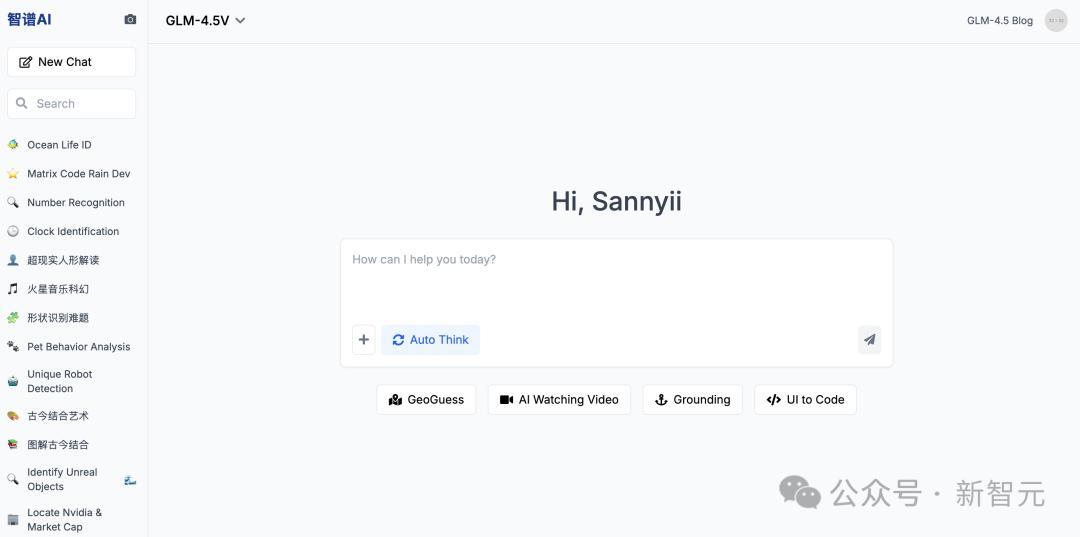This screenshot has width=1080, height=537.
Task: Click the magnifier icon in Search box
Action: [x=22, y=103]
